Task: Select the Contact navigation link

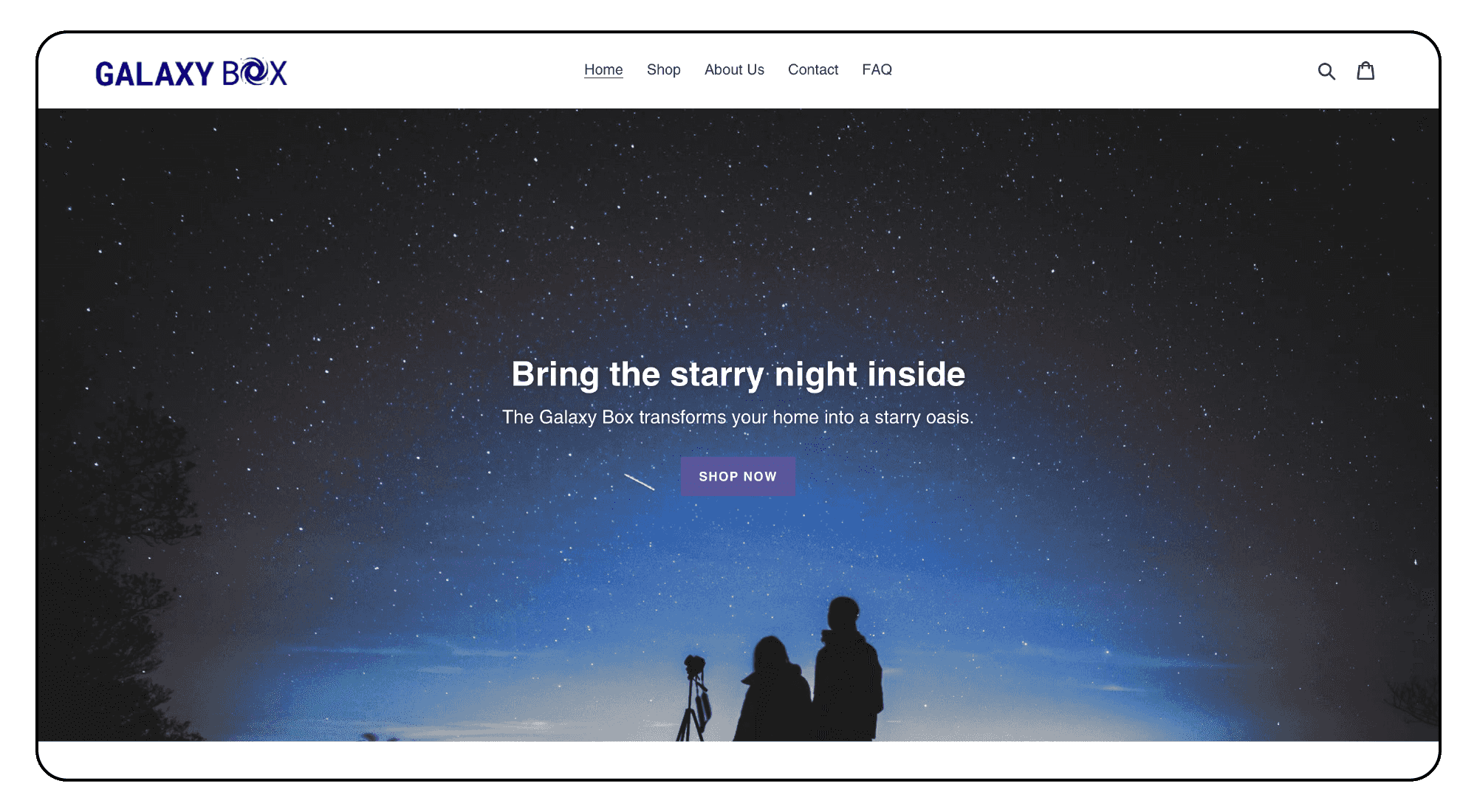Action: [813, 69]
